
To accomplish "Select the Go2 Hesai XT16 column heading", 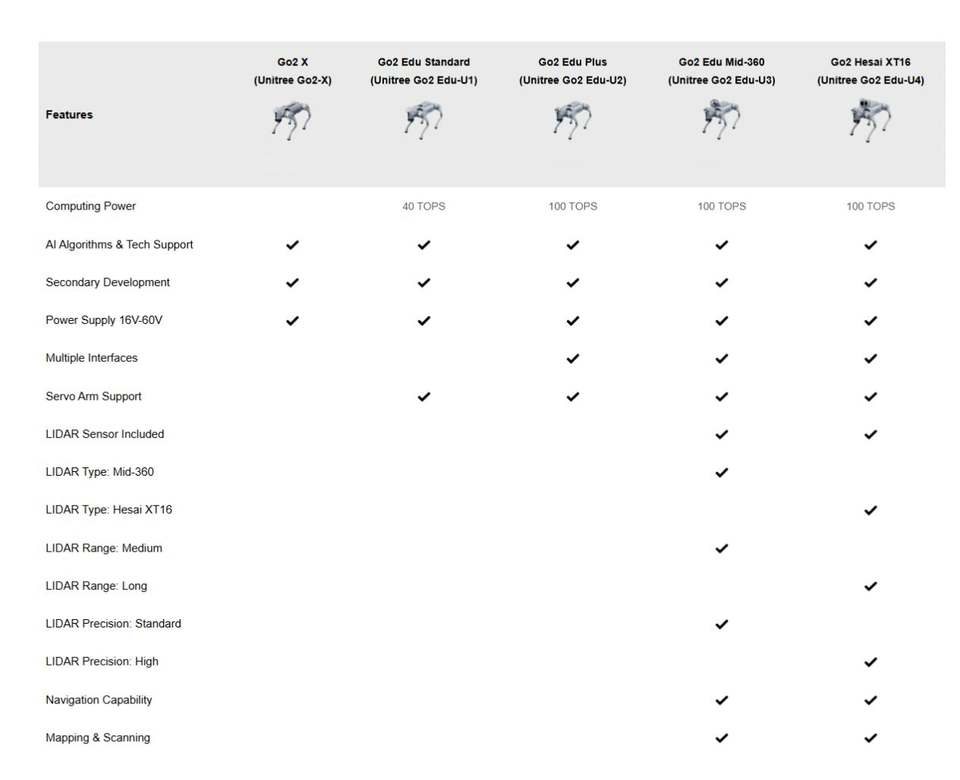I will 871,71.
